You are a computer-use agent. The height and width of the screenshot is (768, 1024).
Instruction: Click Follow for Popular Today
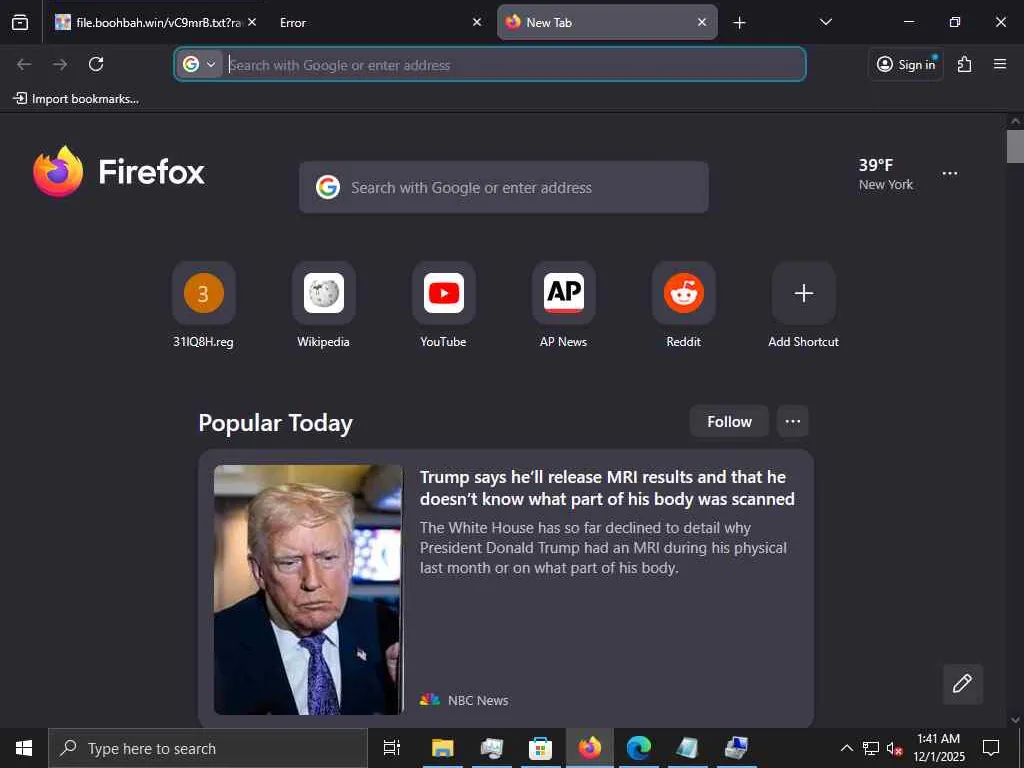coord(729,422)
